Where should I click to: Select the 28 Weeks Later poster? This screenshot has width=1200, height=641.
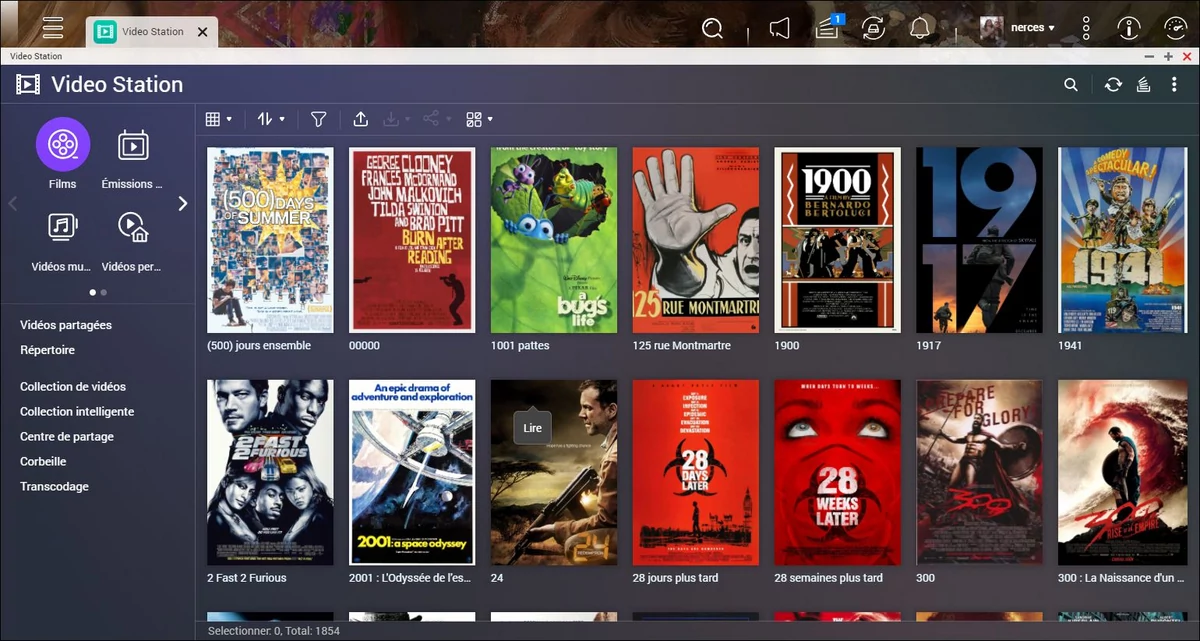pos(838,472)
